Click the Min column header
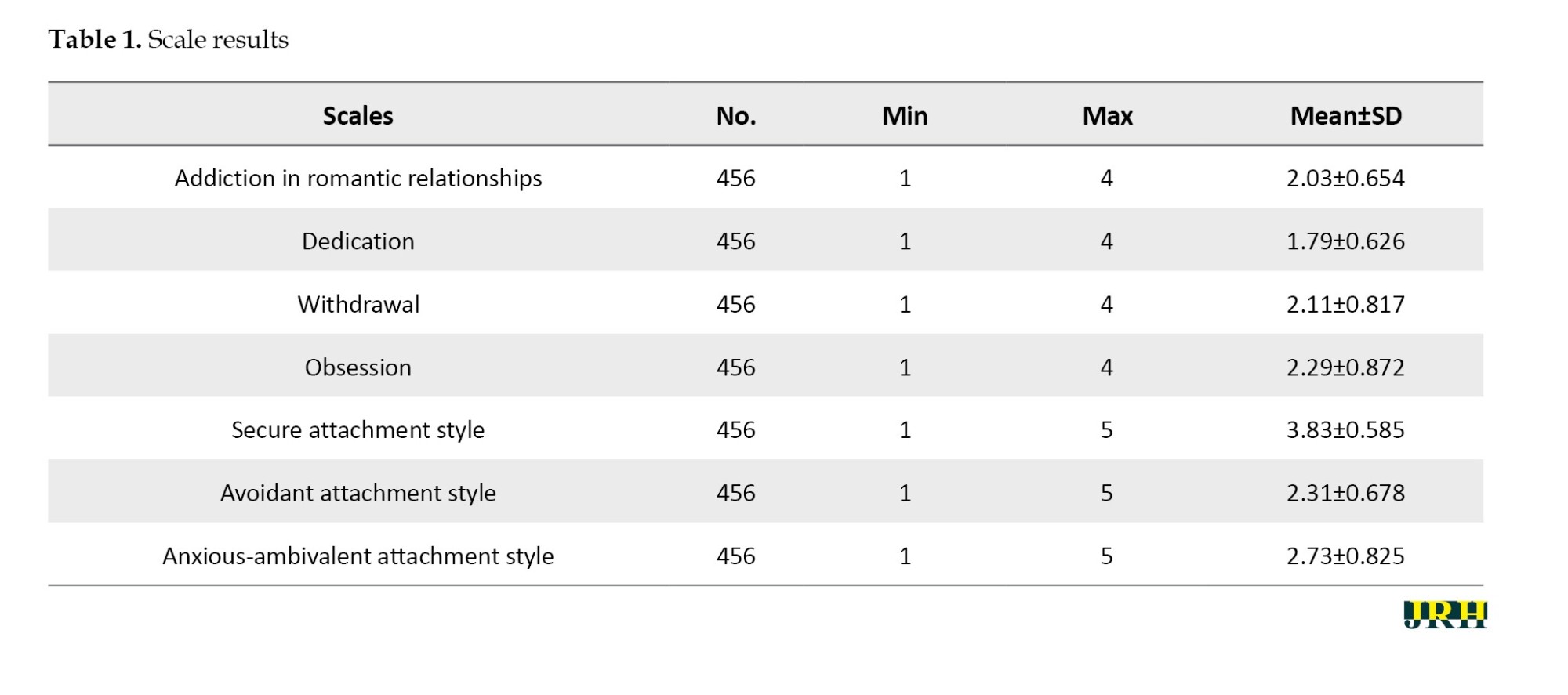 pyautogui.click(x=905, y=116)
